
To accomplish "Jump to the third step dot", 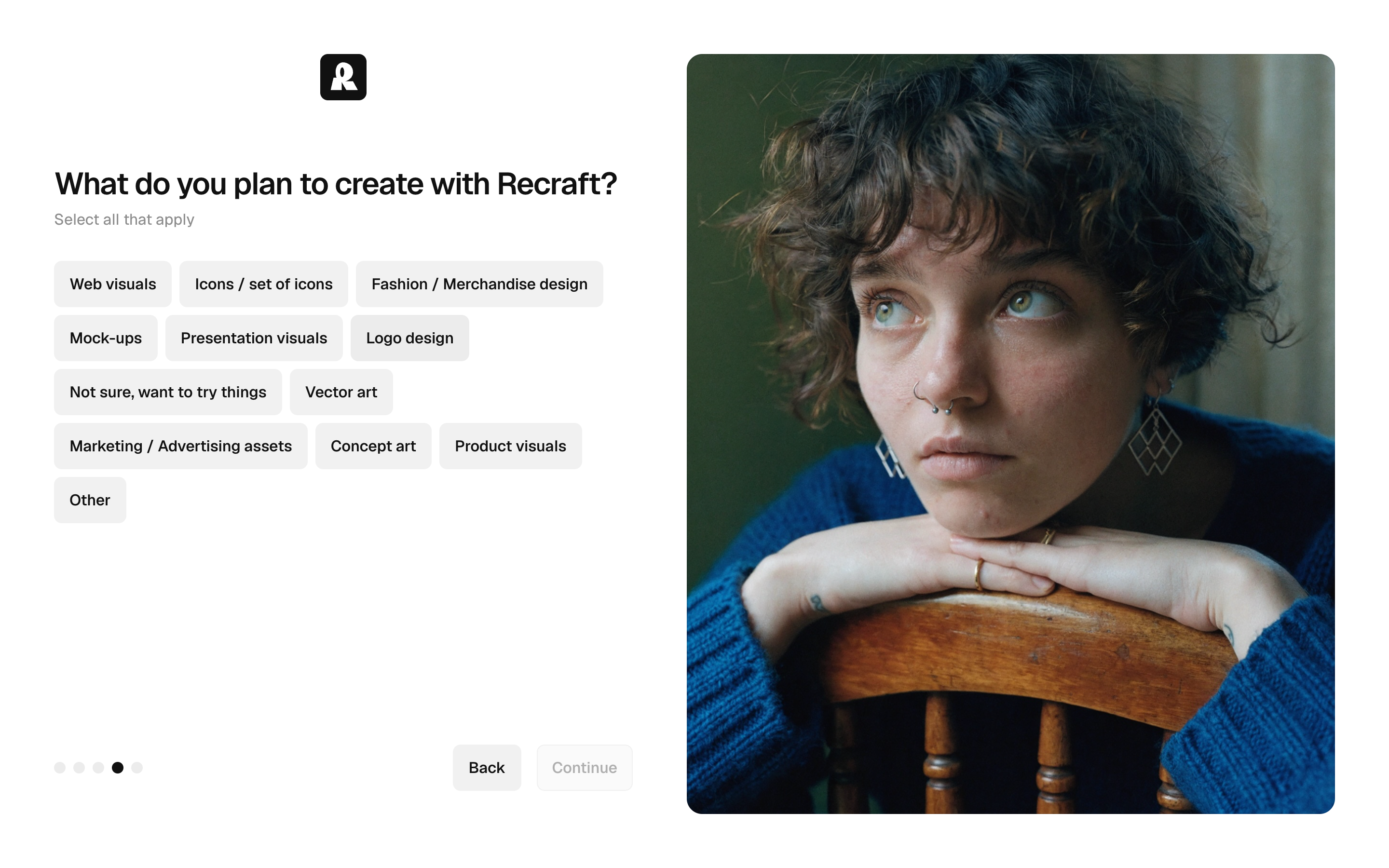I will click(98, 768).
